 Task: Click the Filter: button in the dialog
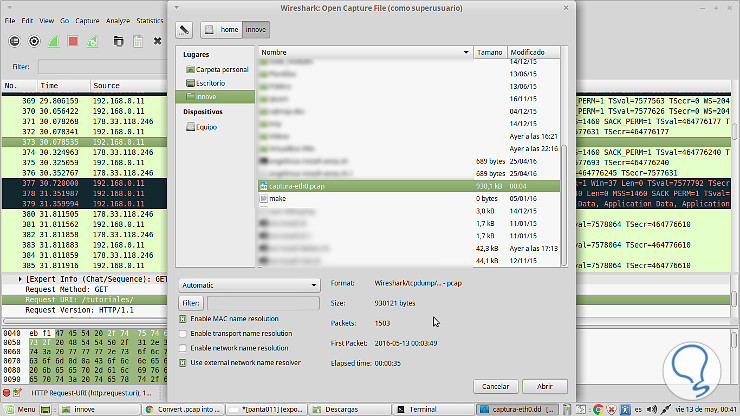point(191,303)
